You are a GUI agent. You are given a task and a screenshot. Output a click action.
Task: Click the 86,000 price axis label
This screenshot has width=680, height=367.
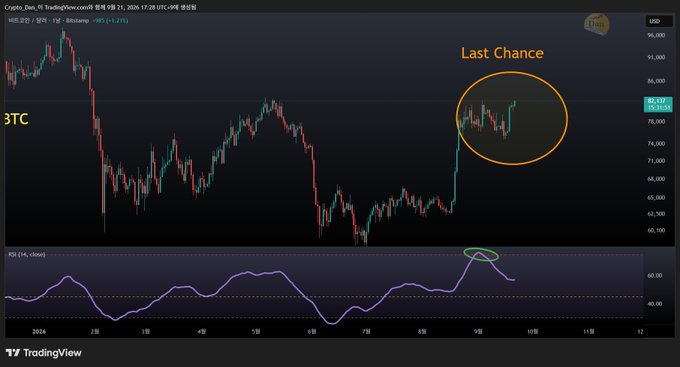pyautogui.click(x=656, y=81)
